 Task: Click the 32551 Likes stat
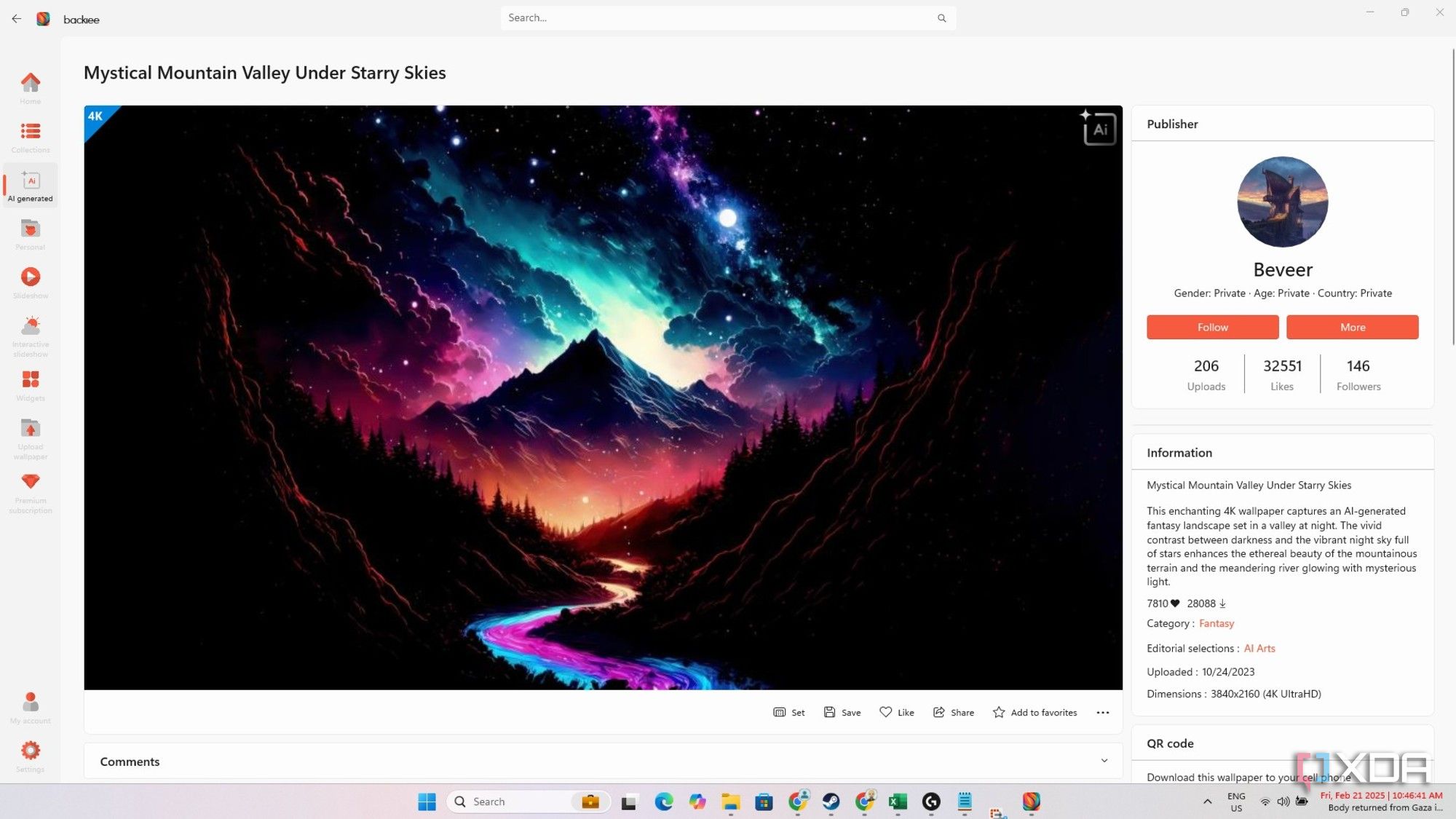1282,374
